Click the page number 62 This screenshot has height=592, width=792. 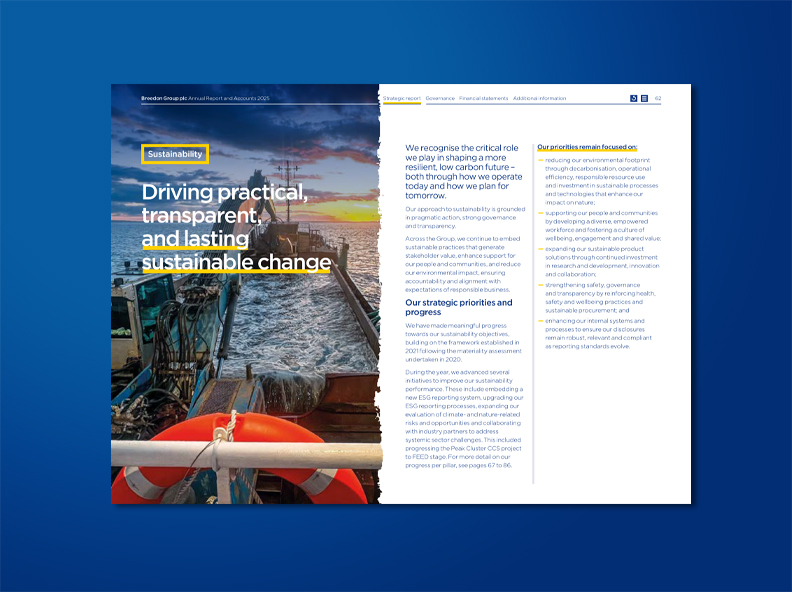coord(658,99)
